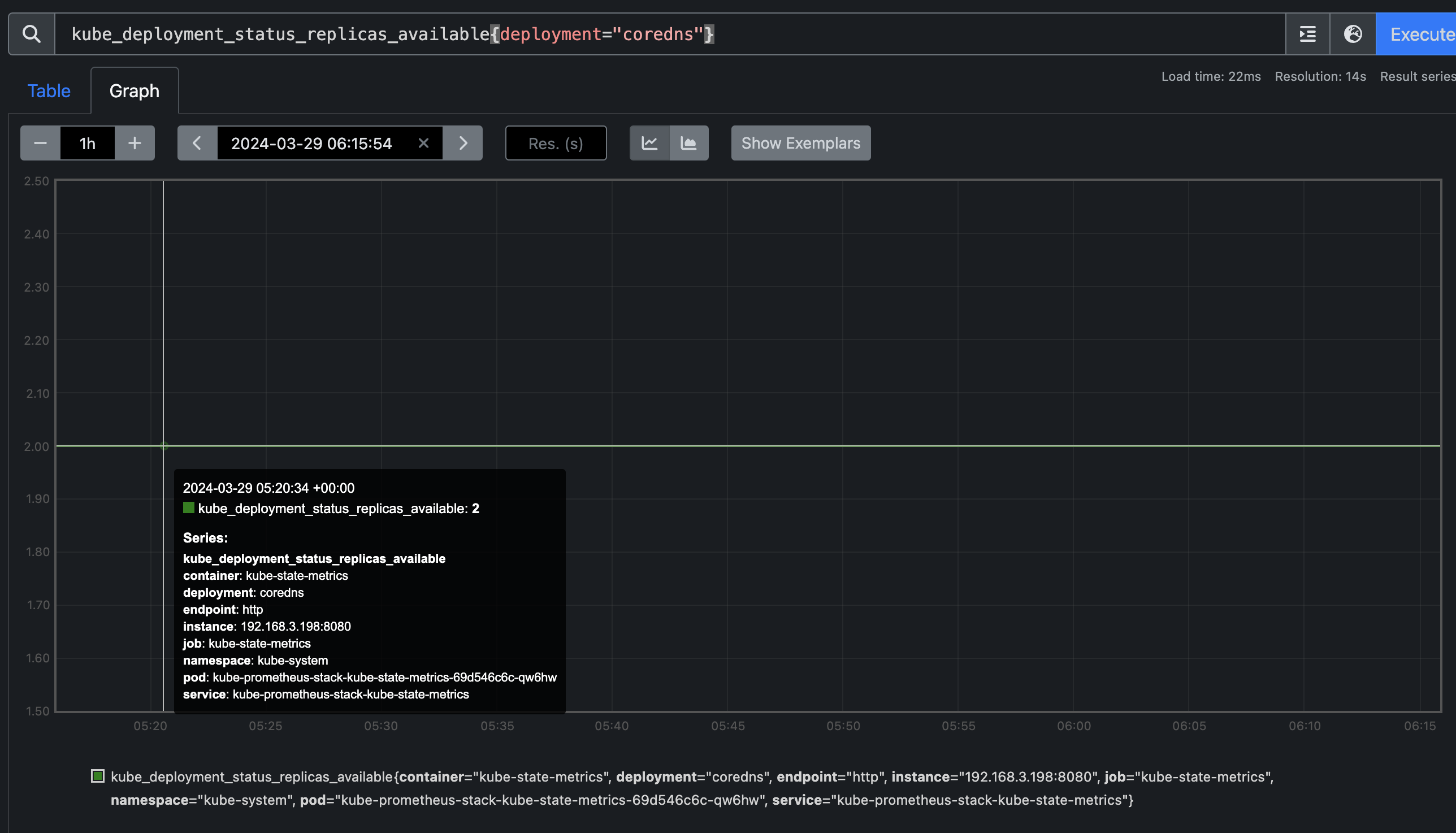Click the 1h range duration field
The image size is (1456, 833).
88,143
